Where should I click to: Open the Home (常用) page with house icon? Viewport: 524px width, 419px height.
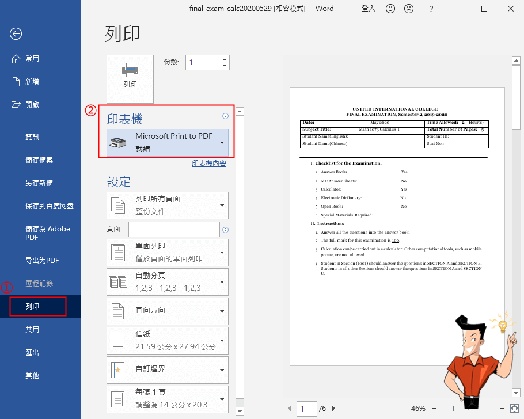click(x=15, y=59)
